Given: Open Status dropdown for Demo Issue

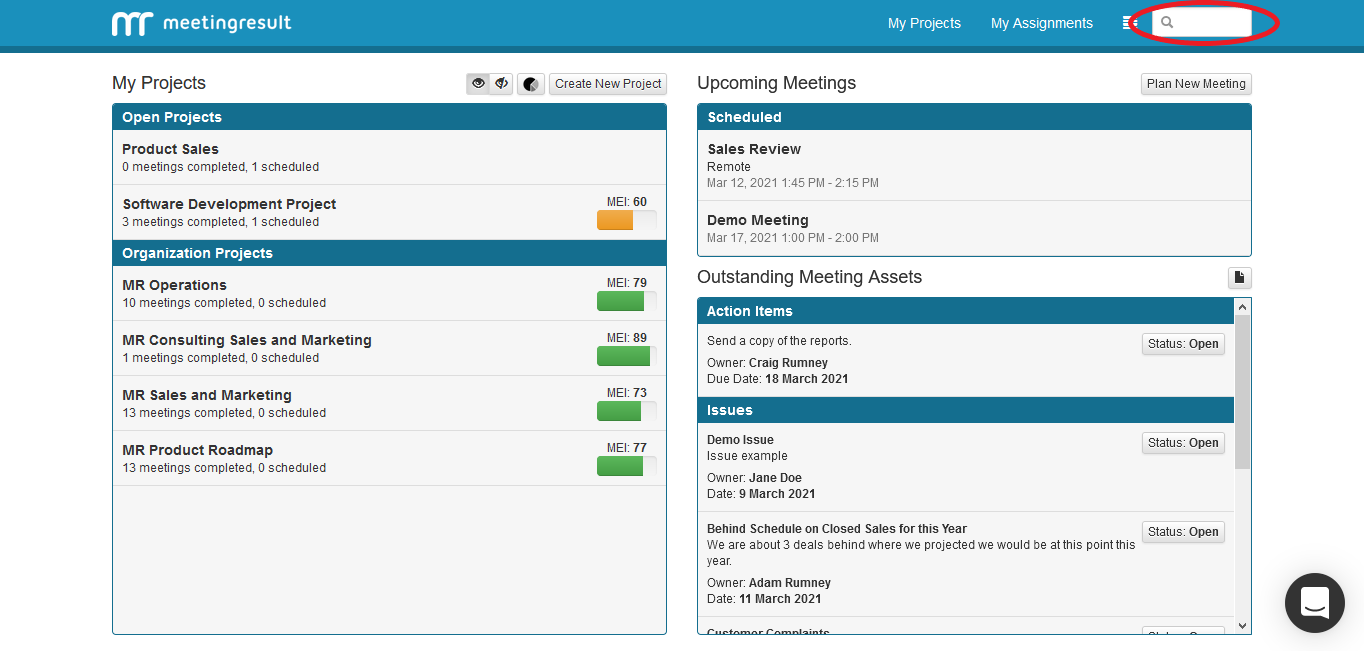Looking at the screenshot, I should [1183, 443].
